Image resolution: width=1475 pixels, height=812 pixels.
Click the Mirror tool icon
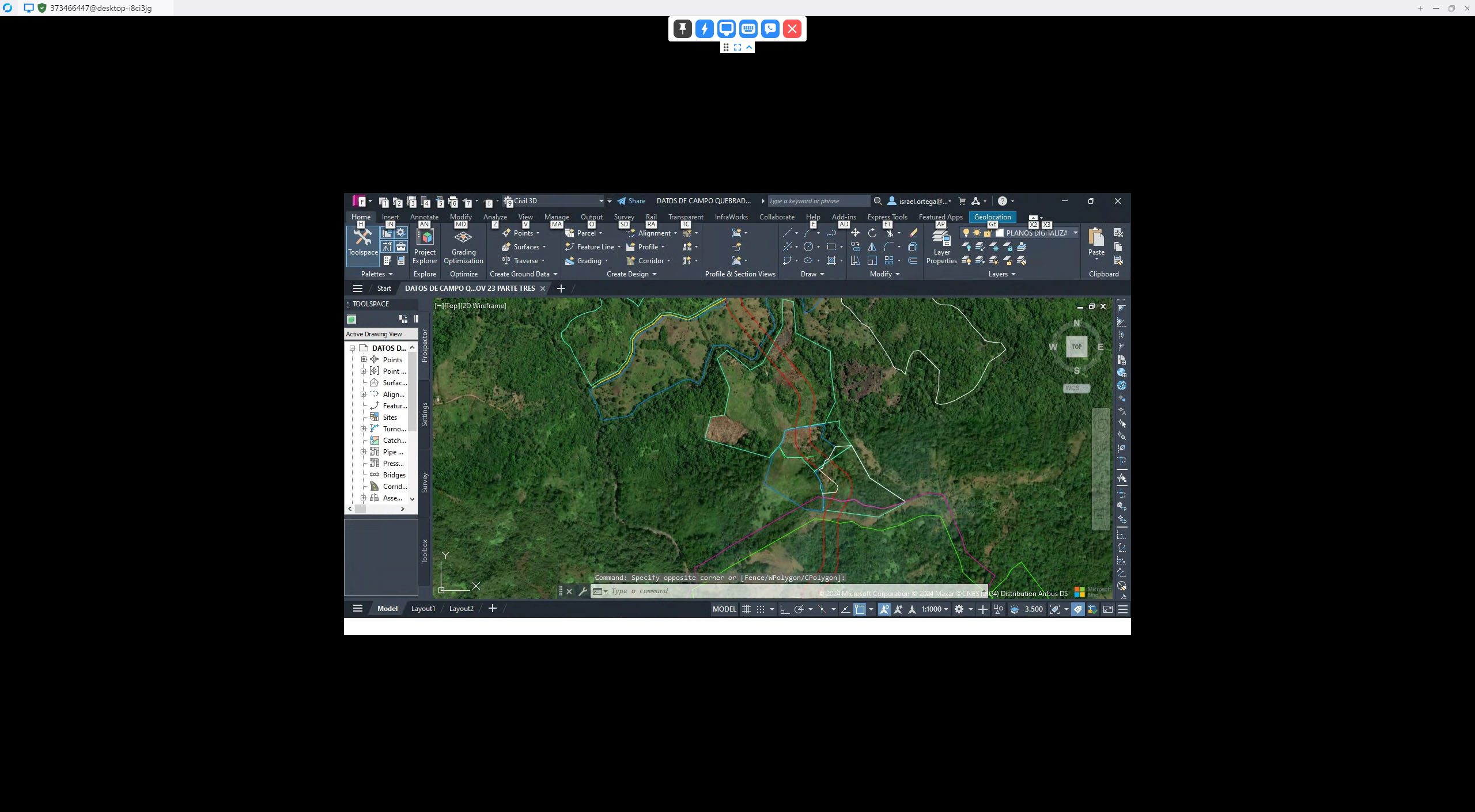pos(872,246)
